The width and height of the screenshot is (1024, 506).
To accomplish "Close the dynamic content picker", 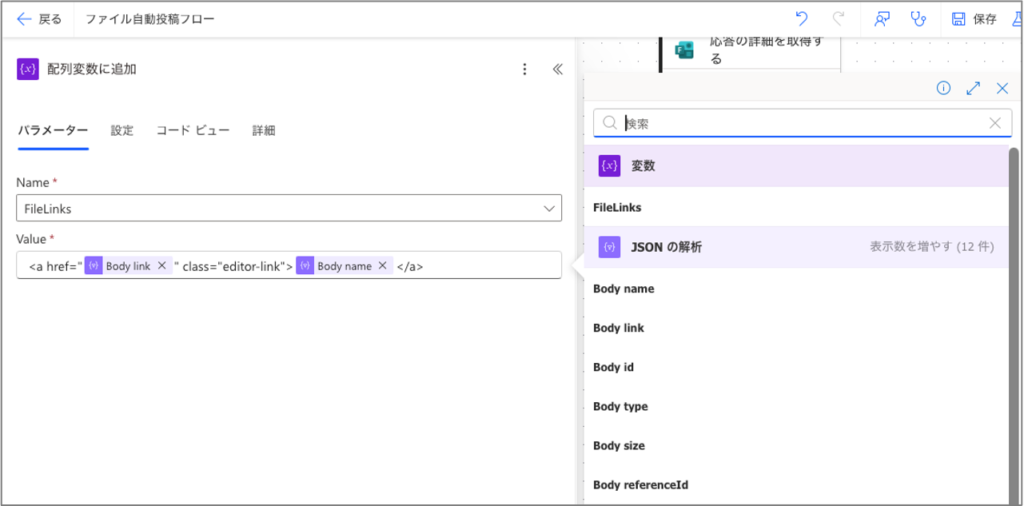I will click(1002, 88).
